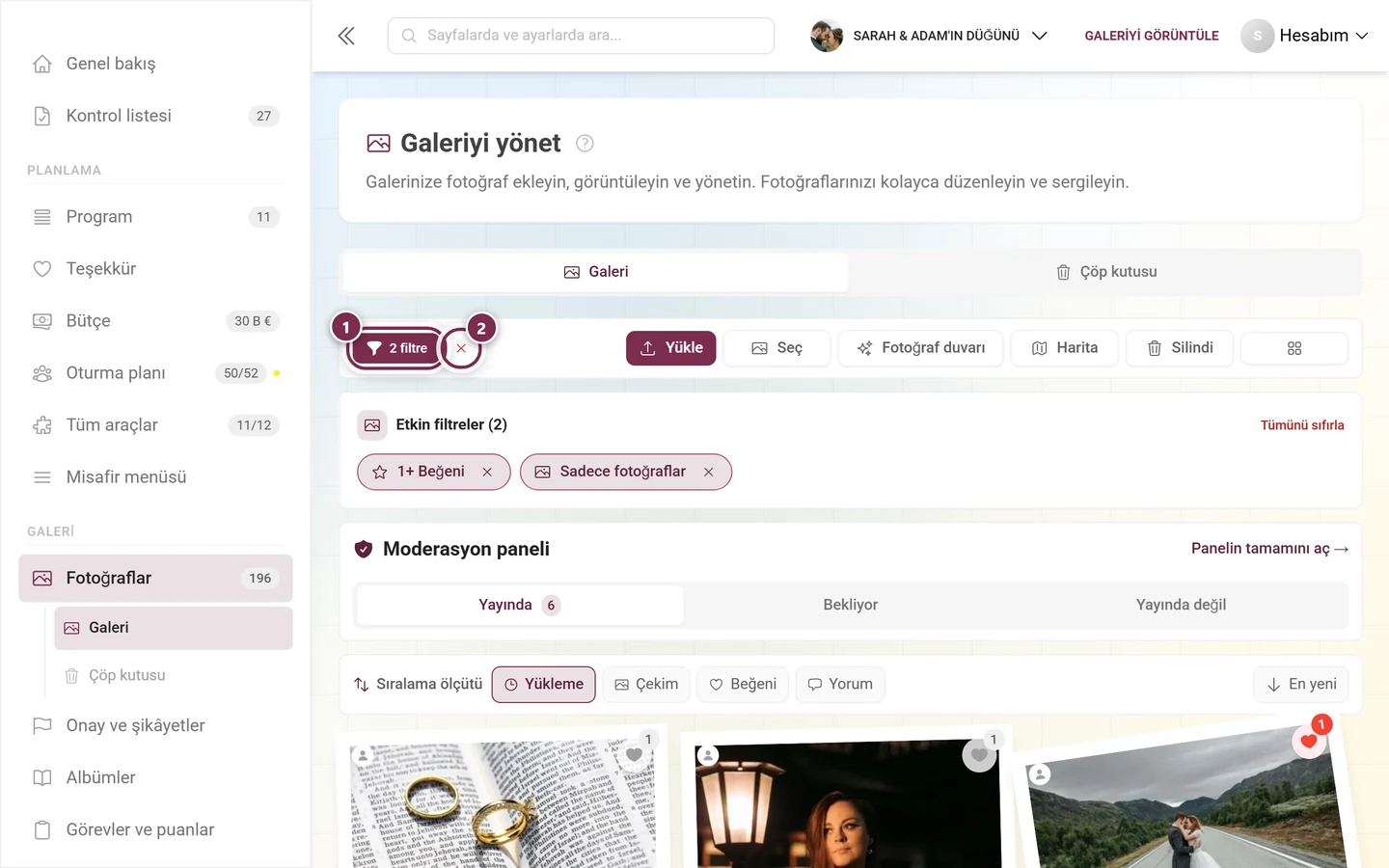This screenshot has height=868, width=1389.
Task: Open Albümler page
Action: 155,777
